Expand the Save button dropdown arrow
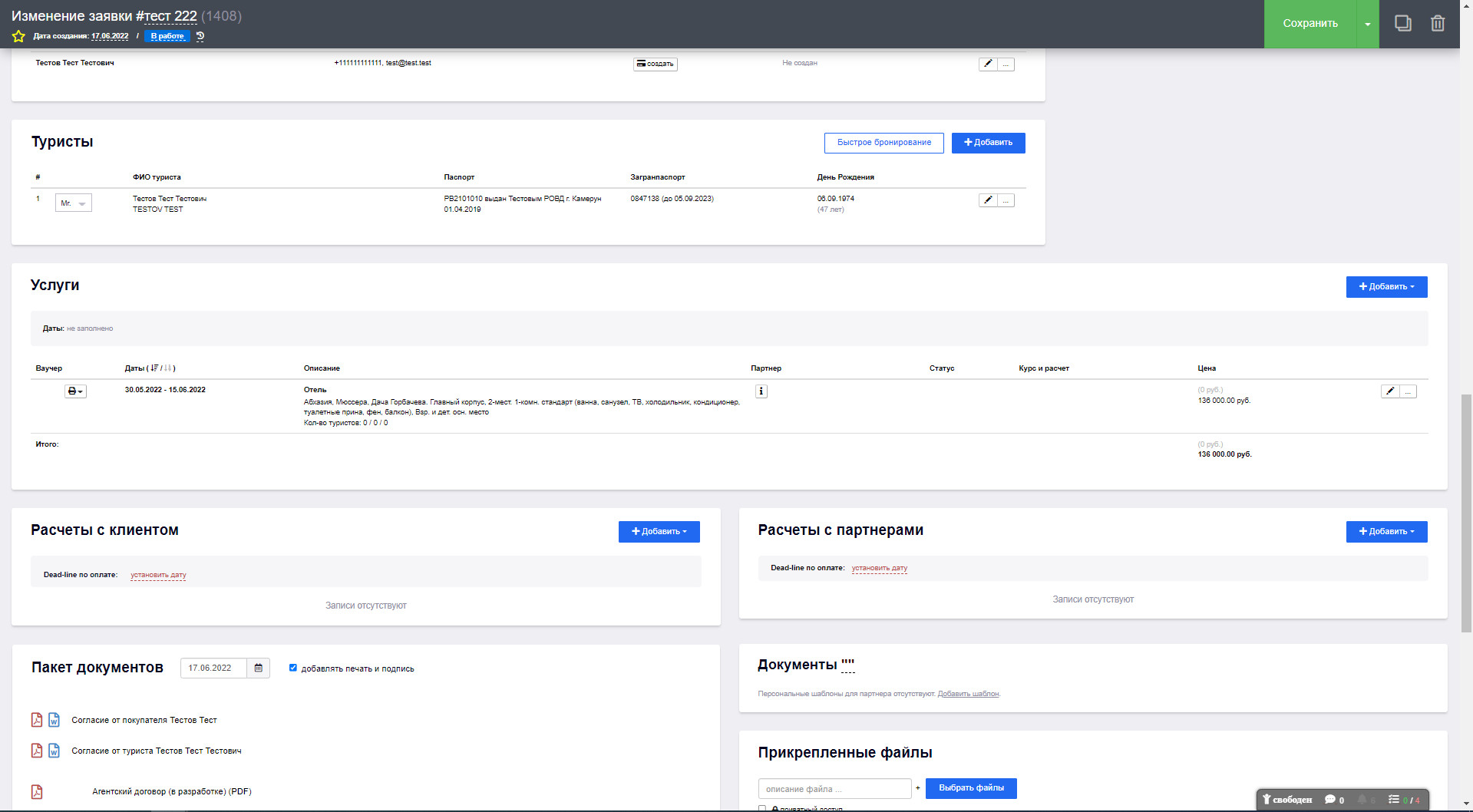The image size is (1473, 812). (1367, 25)
